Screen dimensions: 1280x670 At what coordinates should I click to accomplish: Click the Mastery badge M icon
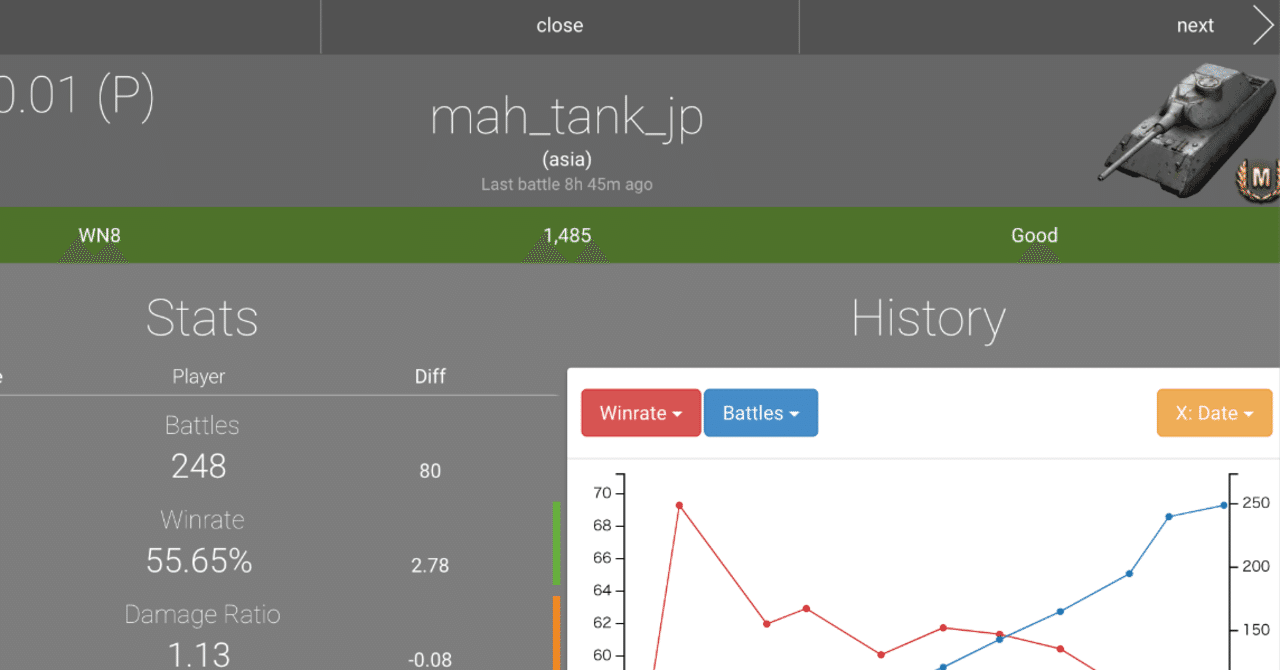1260,180
